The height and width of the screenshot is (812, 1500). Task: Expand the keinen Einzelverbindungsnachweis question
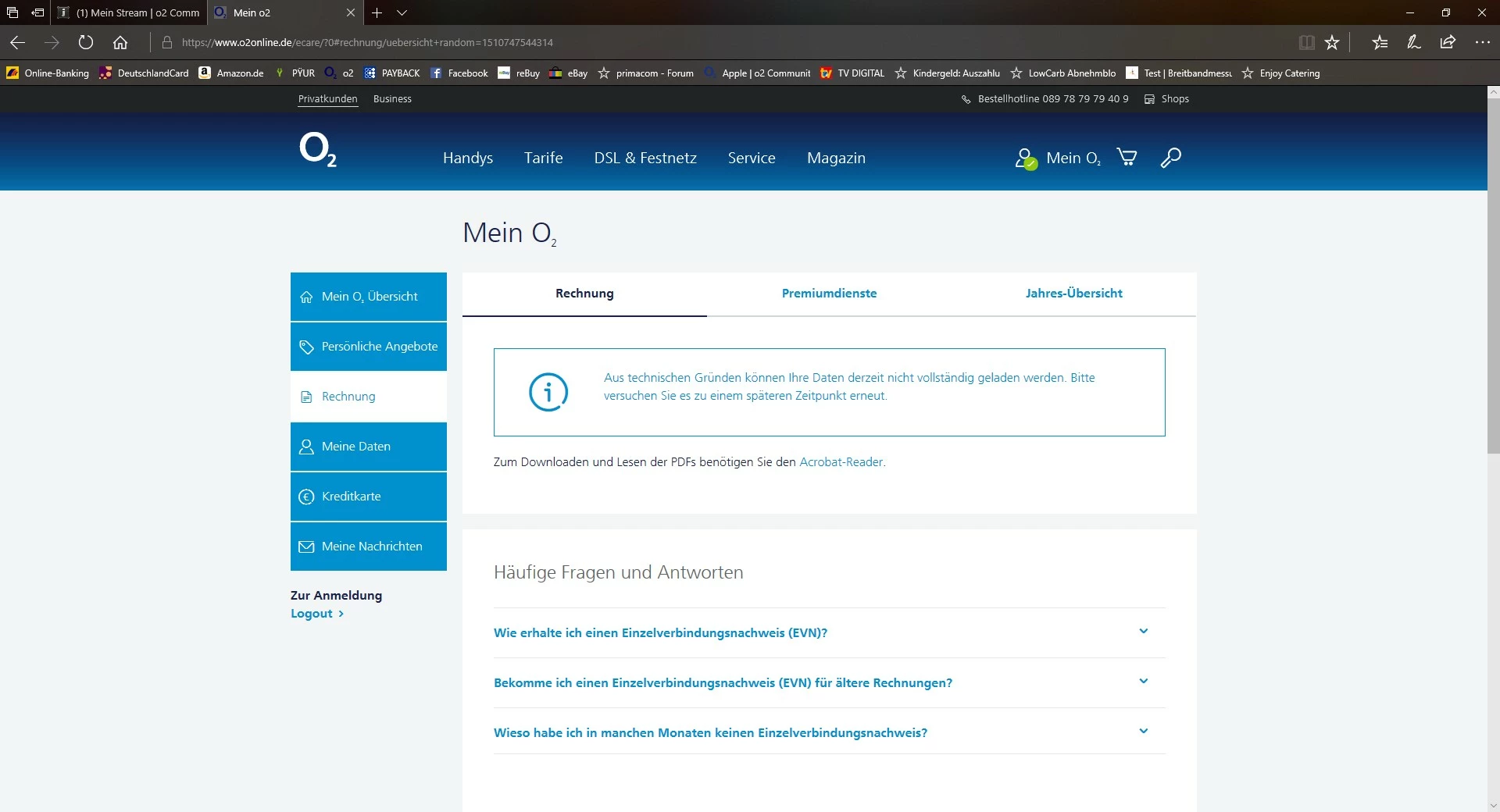(x=830, y=732)
